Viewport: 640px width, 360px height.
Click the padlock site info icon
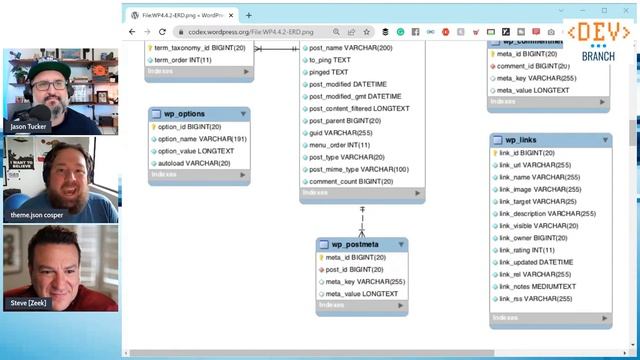tap(181, 32)
